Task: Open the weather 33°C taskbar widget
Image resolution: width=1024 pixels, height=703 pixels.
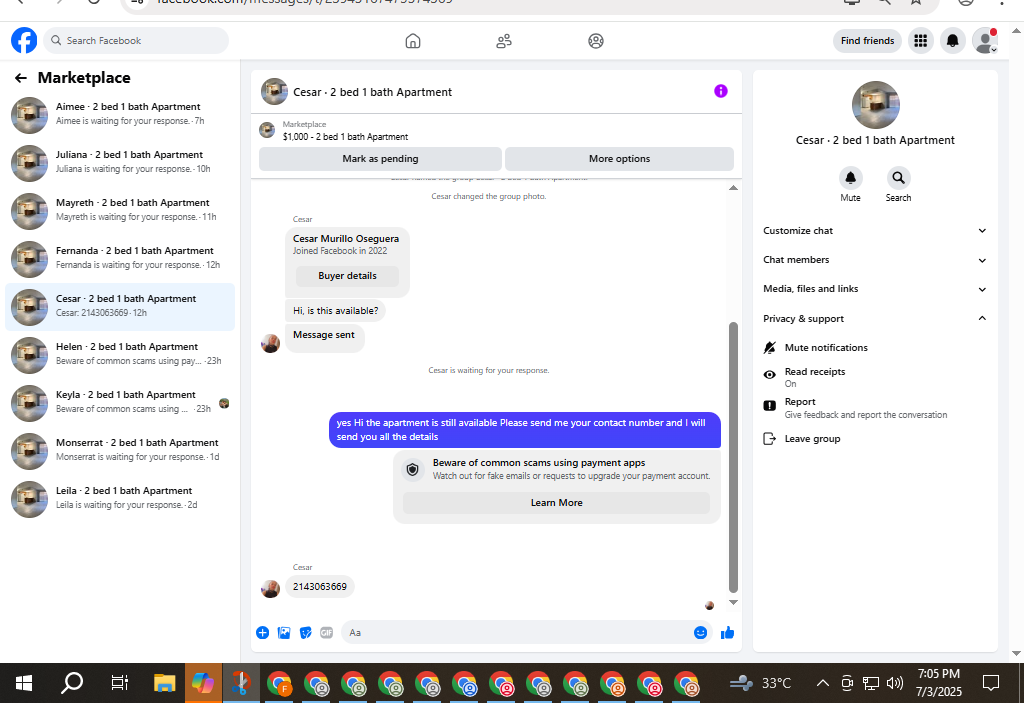Action: [761, 683]
